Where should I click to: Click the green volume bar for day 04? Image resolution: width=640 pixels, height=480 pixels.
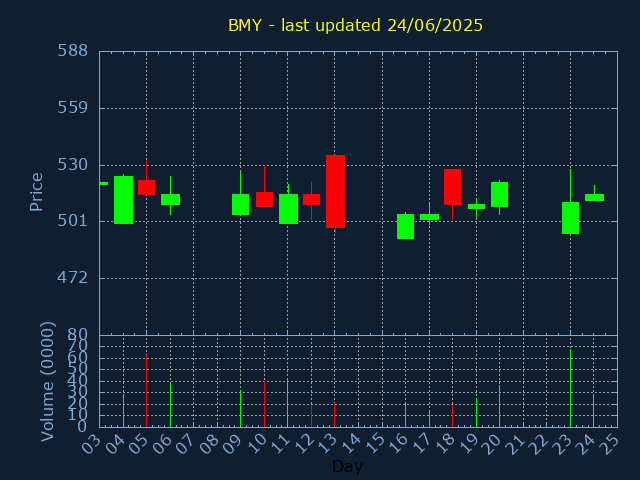[x=123, y=411]
